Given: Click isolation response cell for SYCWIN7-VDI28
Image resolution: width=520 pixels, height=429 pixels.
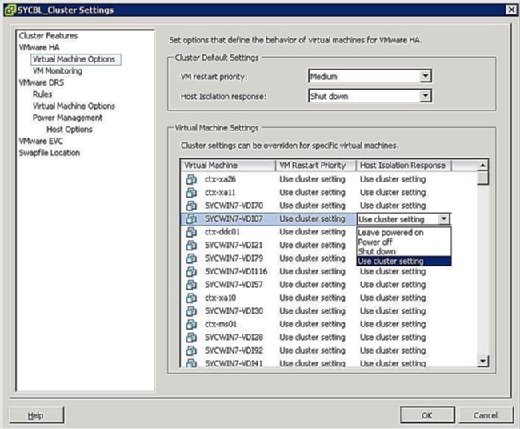Looking at the screenshot, I should pyautogui.click(x=393, y=337).
